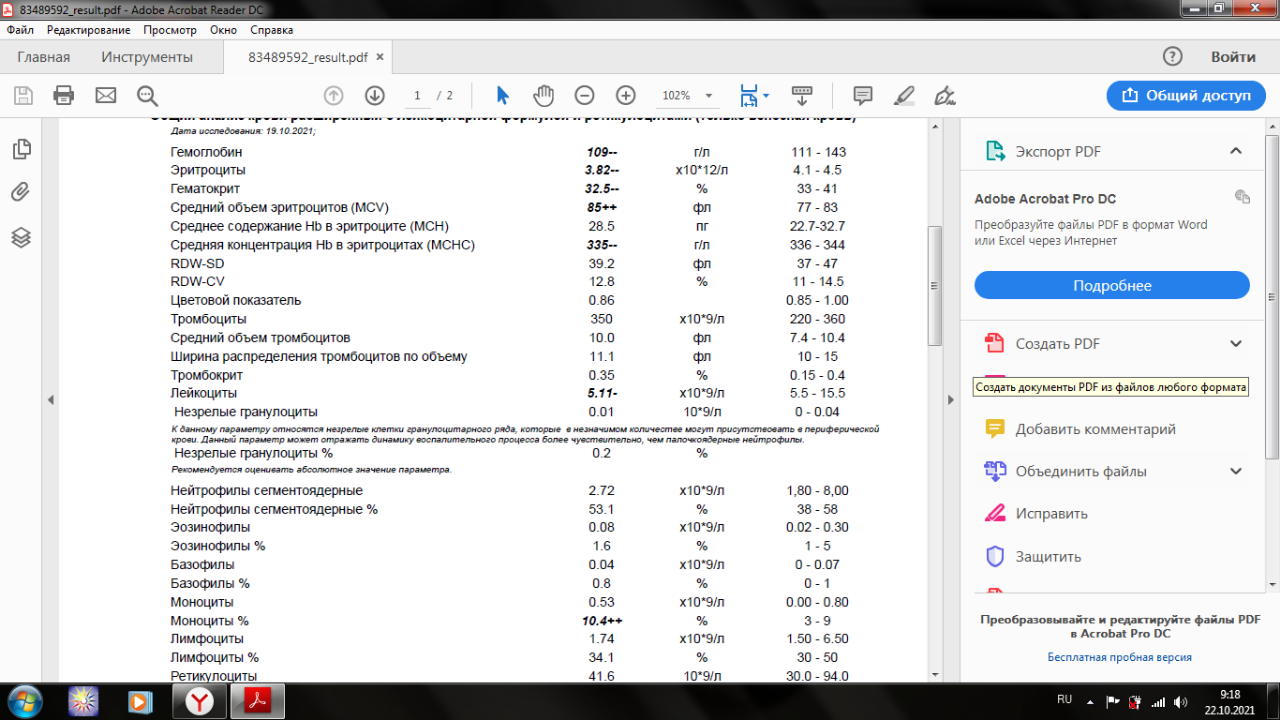The height and width of the screenshot is (720, 1280).
Task: Open the layers panel in the left sidebar
Action: [x=21, y=237]
